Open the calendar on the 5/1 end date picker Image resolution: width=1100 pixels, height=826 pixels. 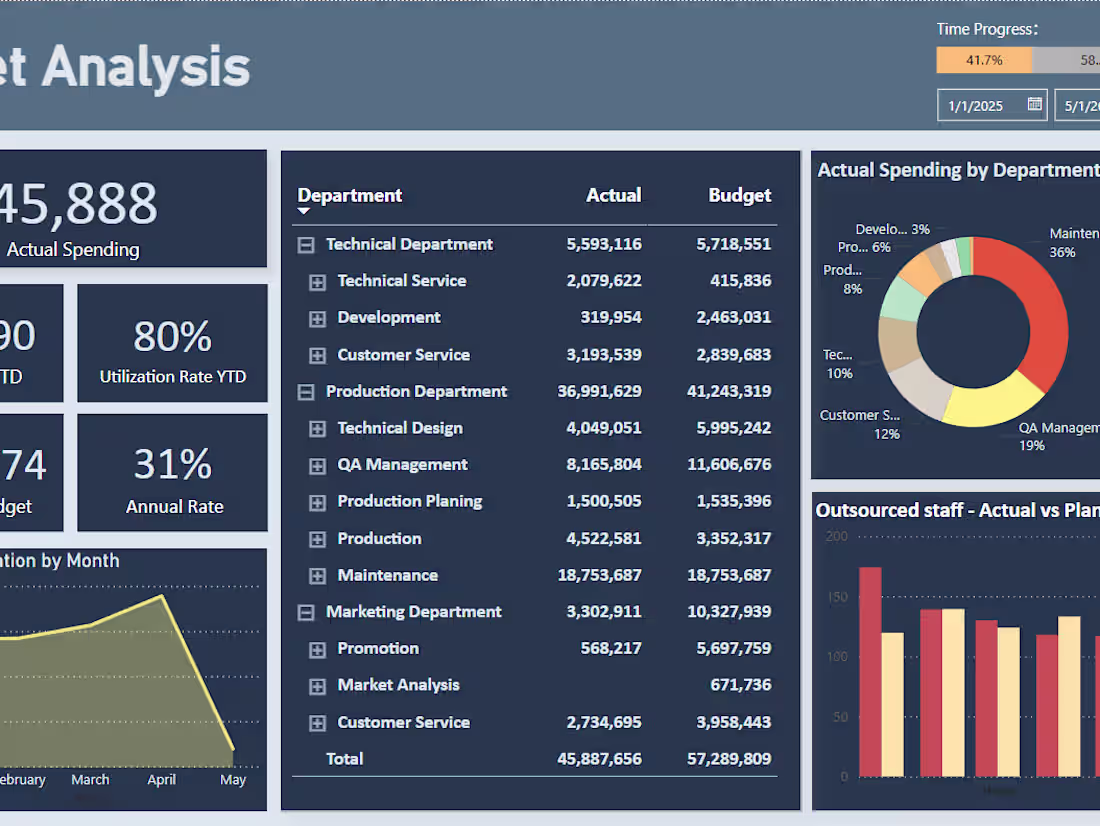[1095, 104]
